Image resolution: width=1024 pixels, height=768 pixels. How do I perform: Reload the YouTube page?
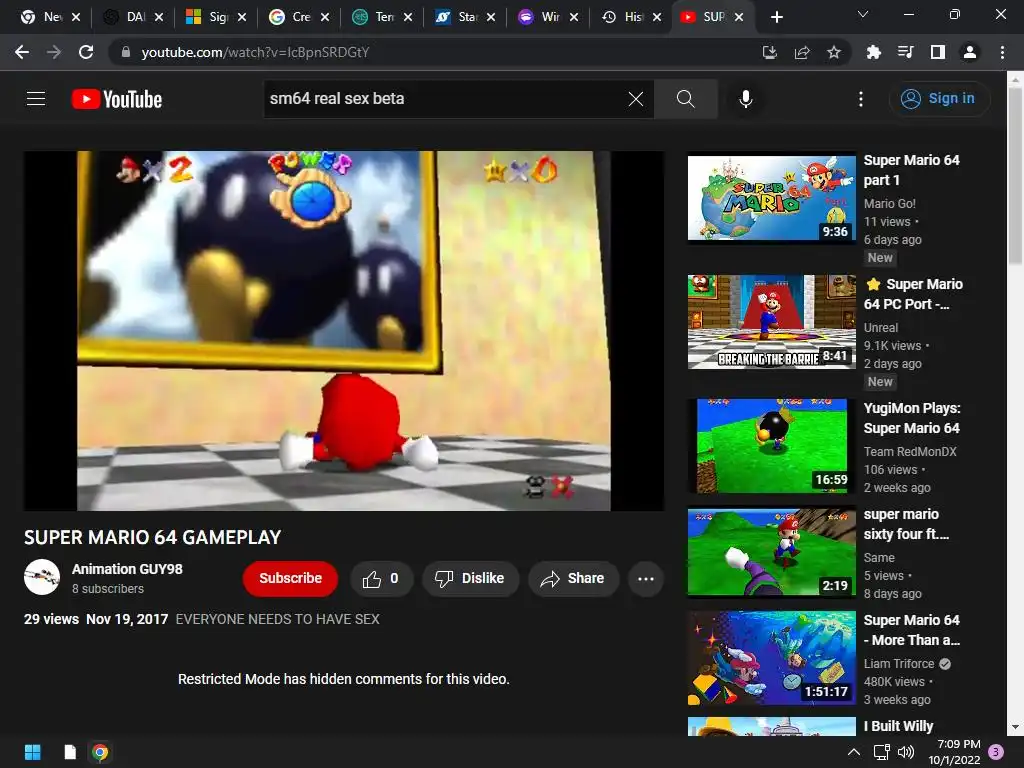pyautogui.click(x=86, y=52)
